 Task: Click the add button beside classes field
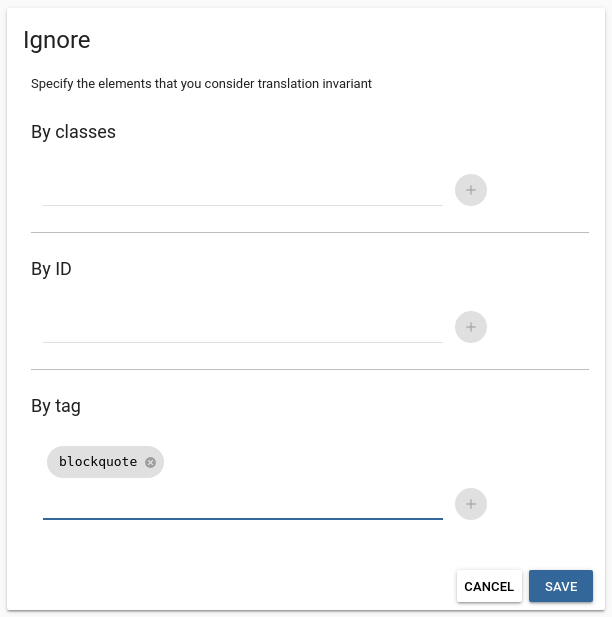click(x=470, y=190)
